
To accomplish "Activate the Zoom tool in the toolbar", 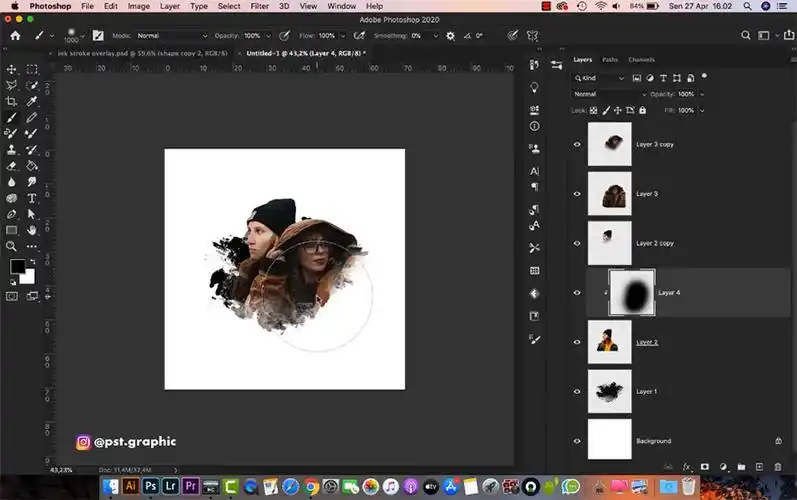I will coord(12,245).
